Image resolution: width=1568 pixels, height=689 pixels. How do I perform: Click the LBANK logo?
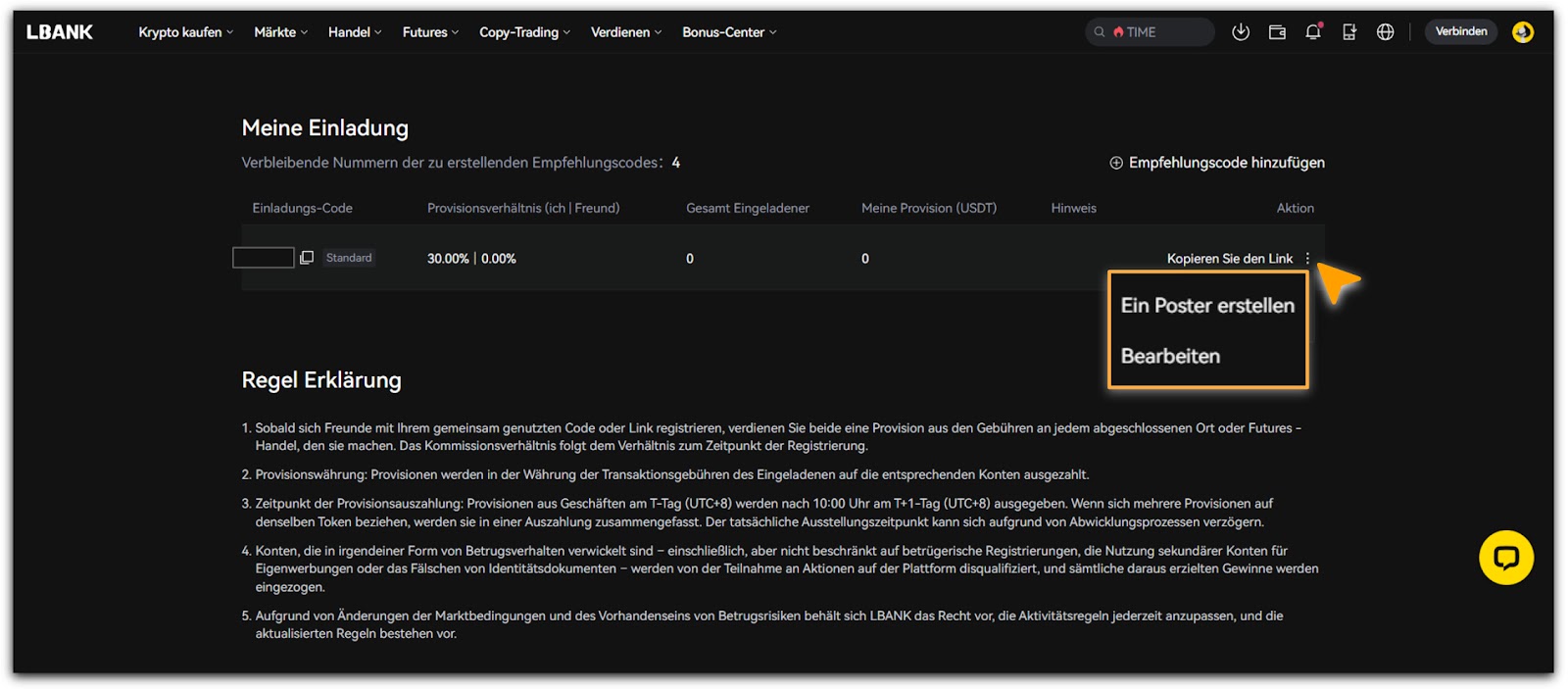60,32
